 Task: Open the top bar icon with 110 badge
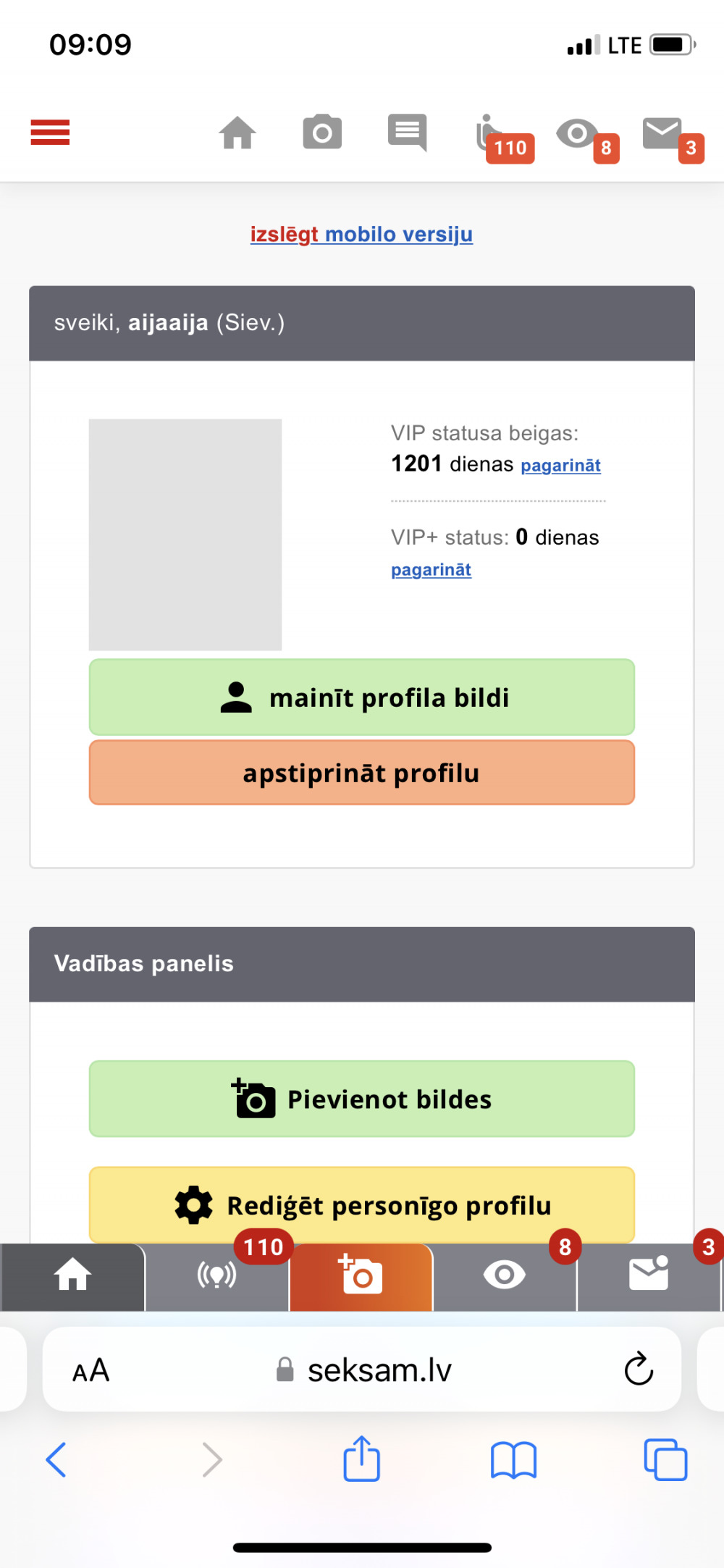504,138
